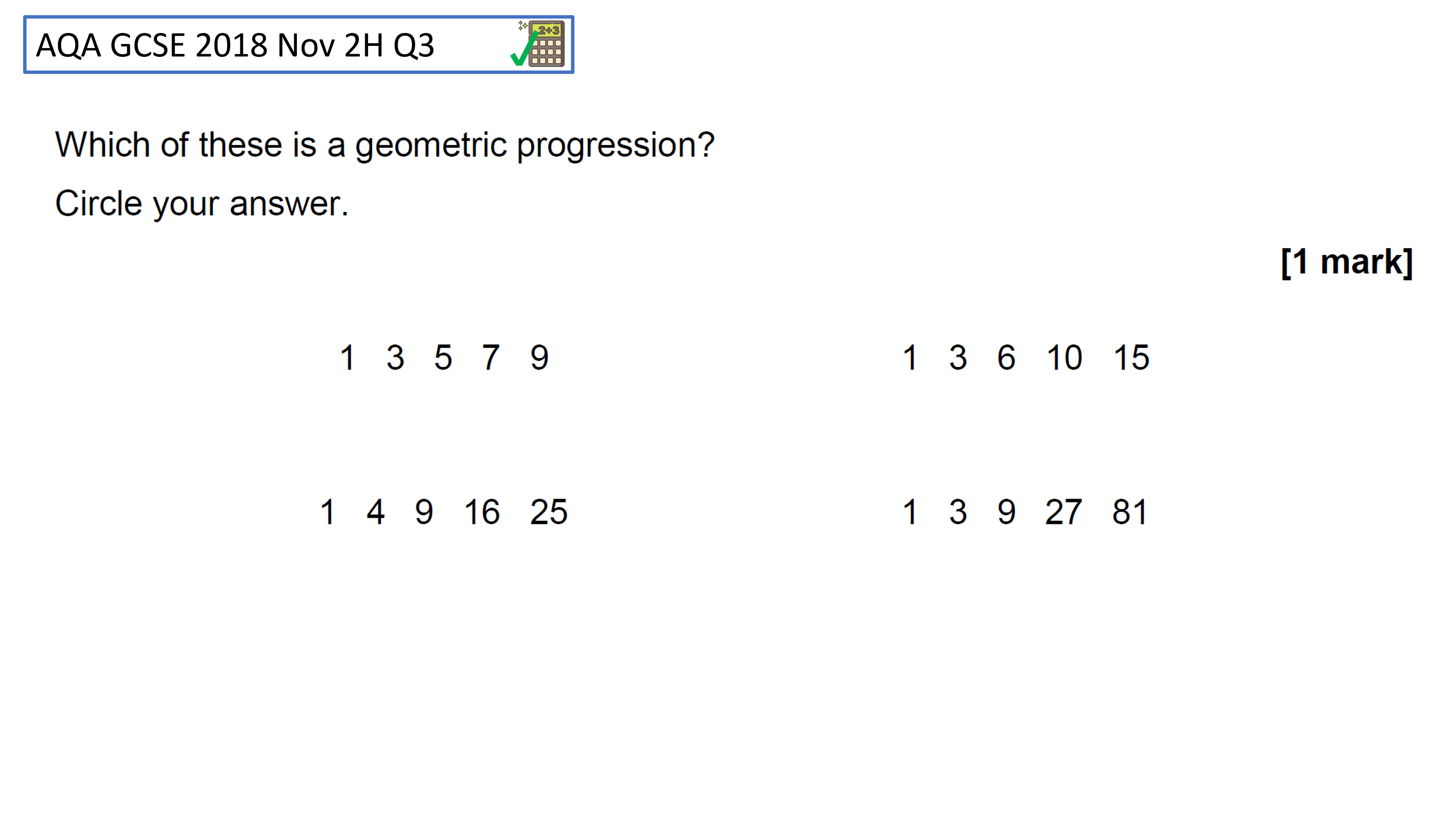The image size is (1456, 819).
Task: Click the green check mark beside the calculator
Action: [x=524, y=49]
